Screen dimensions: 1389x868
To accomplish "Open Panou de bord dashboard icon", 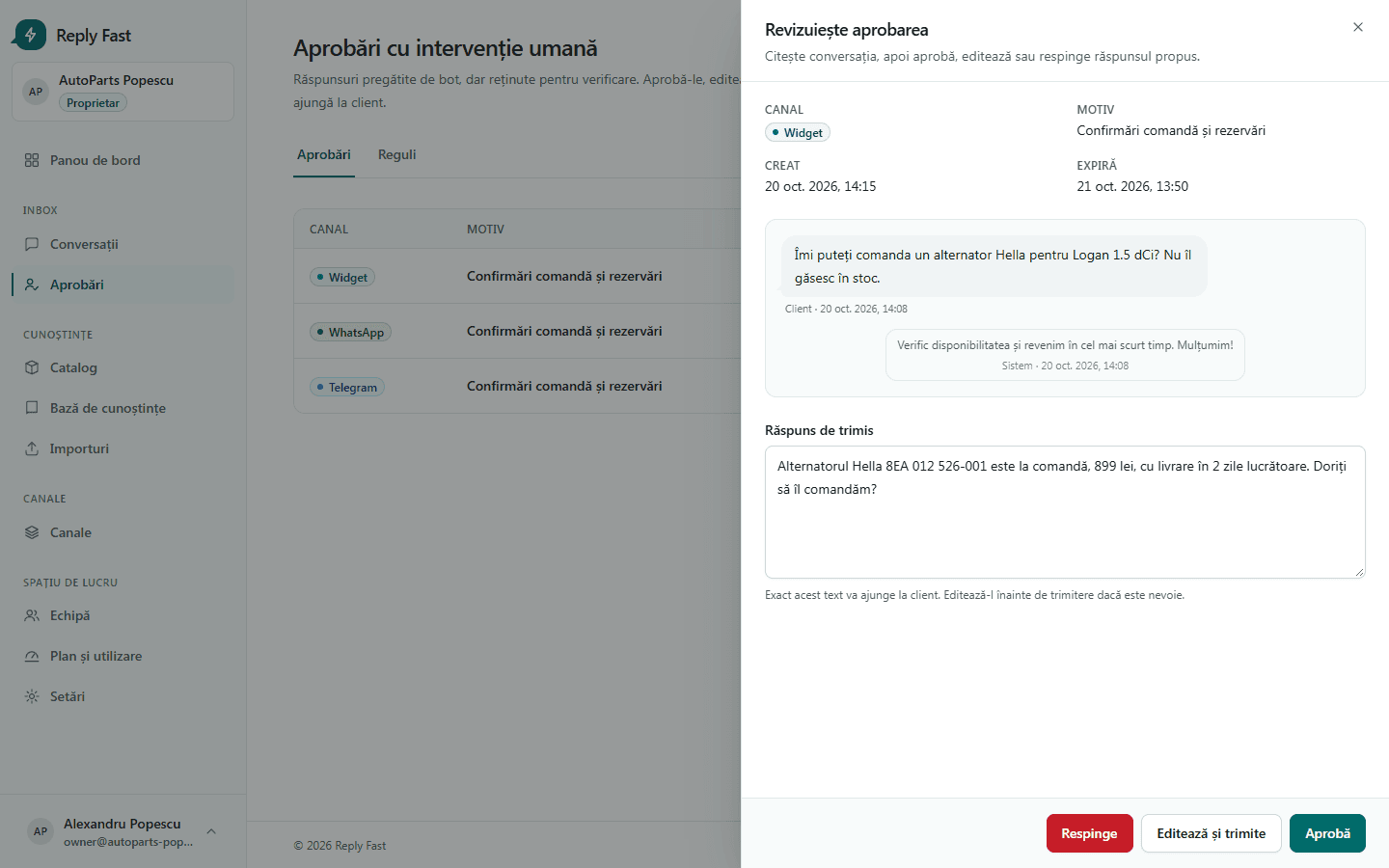I will tap(32, 160).
